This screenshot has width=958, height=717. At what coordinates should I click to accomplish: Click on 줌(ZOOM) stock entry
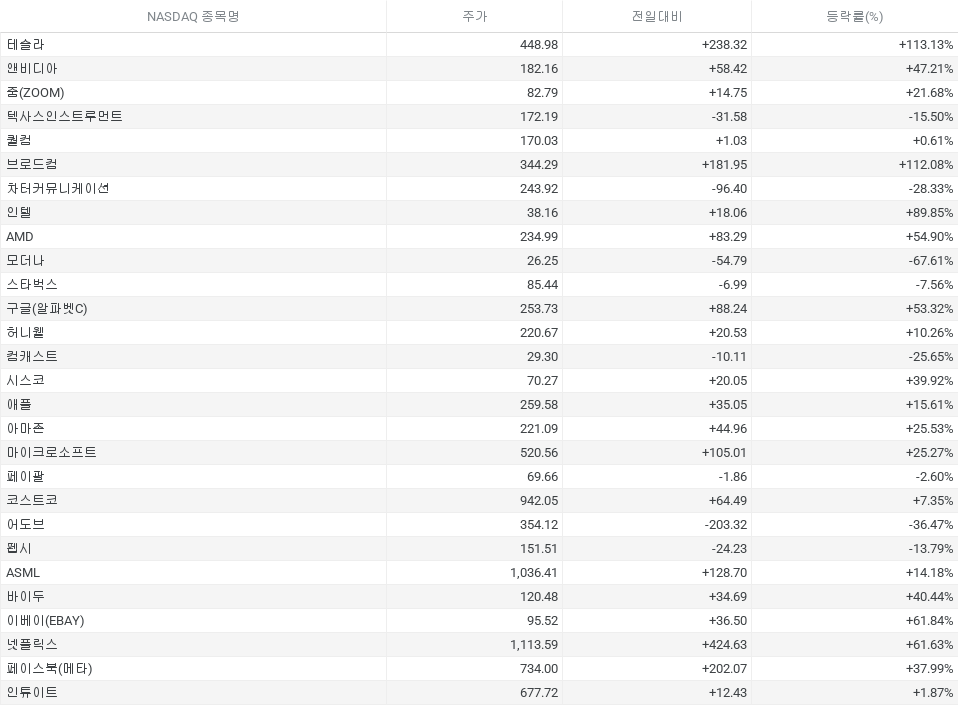[x=35, y=93]
